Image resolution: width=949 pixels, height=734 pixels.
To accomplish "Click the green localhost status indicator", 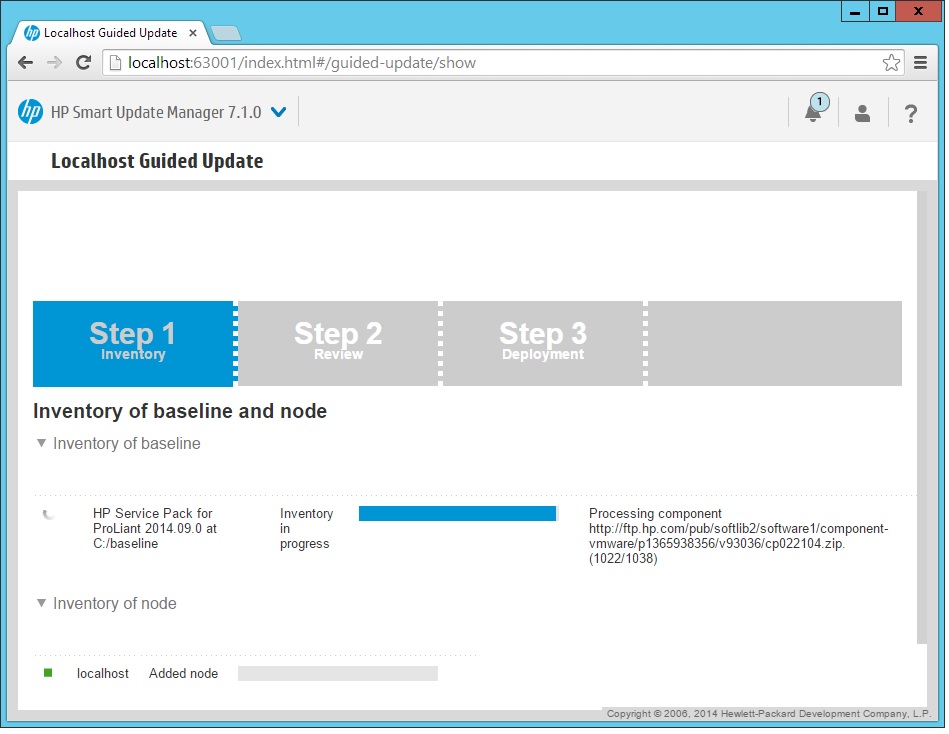I will click(48, 673).
